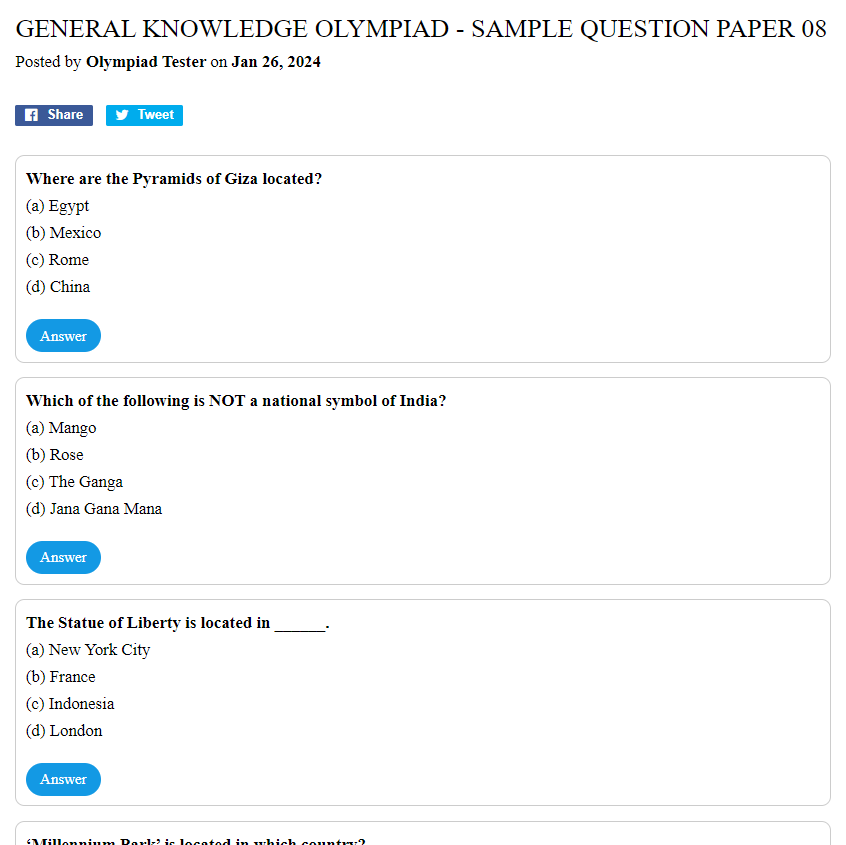846x845 pixels.
Task: Click the page title link
Action: pos(421,28)
